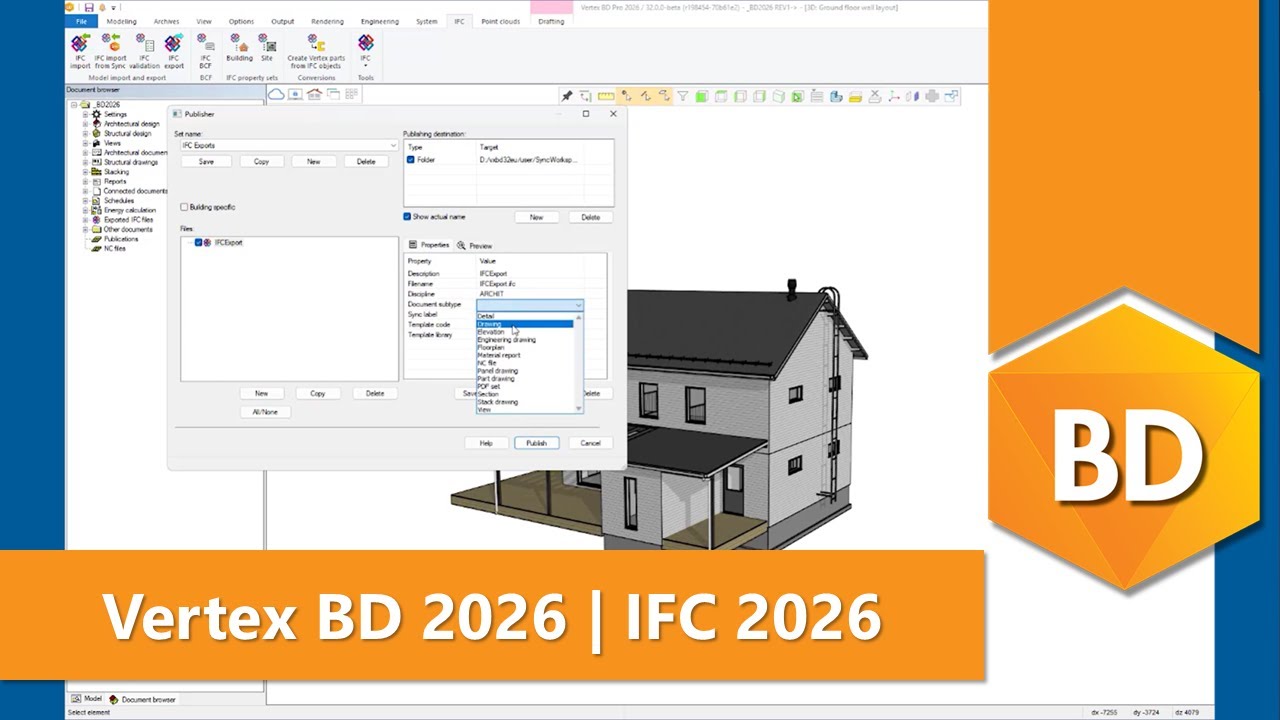This screenshot has width=1280, height=720.
Task: Click the pushpin icon in viewport toolbar
Action: coord(567,96)
